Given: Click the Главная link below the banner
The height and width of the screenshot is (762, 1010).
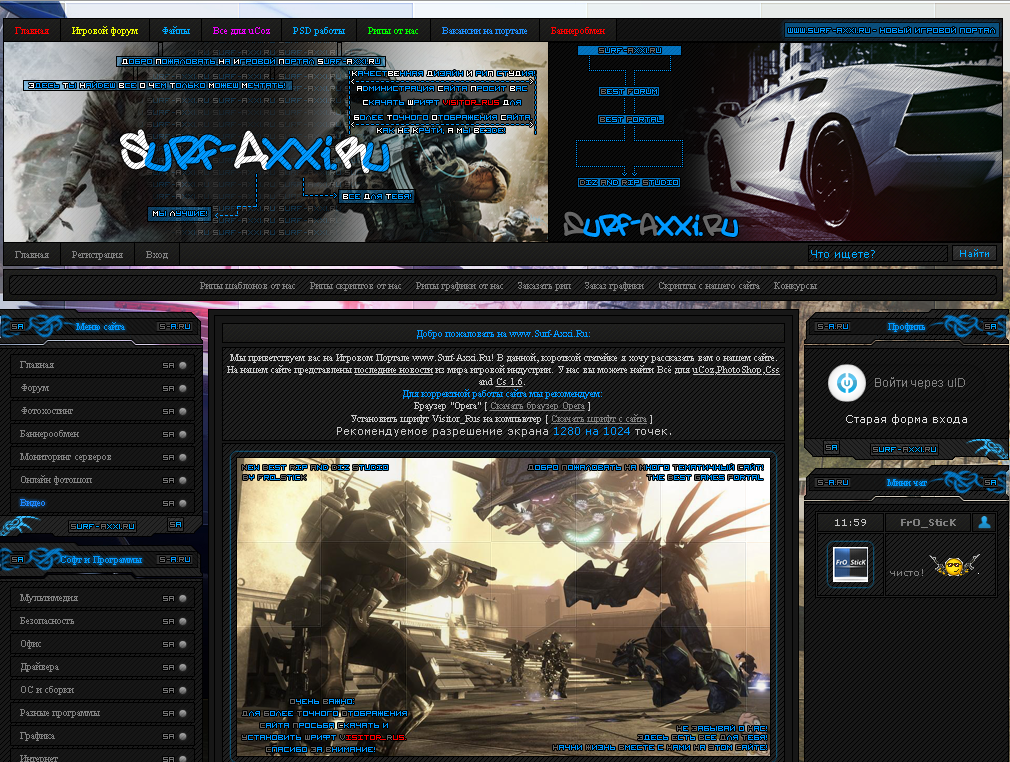Looking at the screenshot, I should point(32,254).
